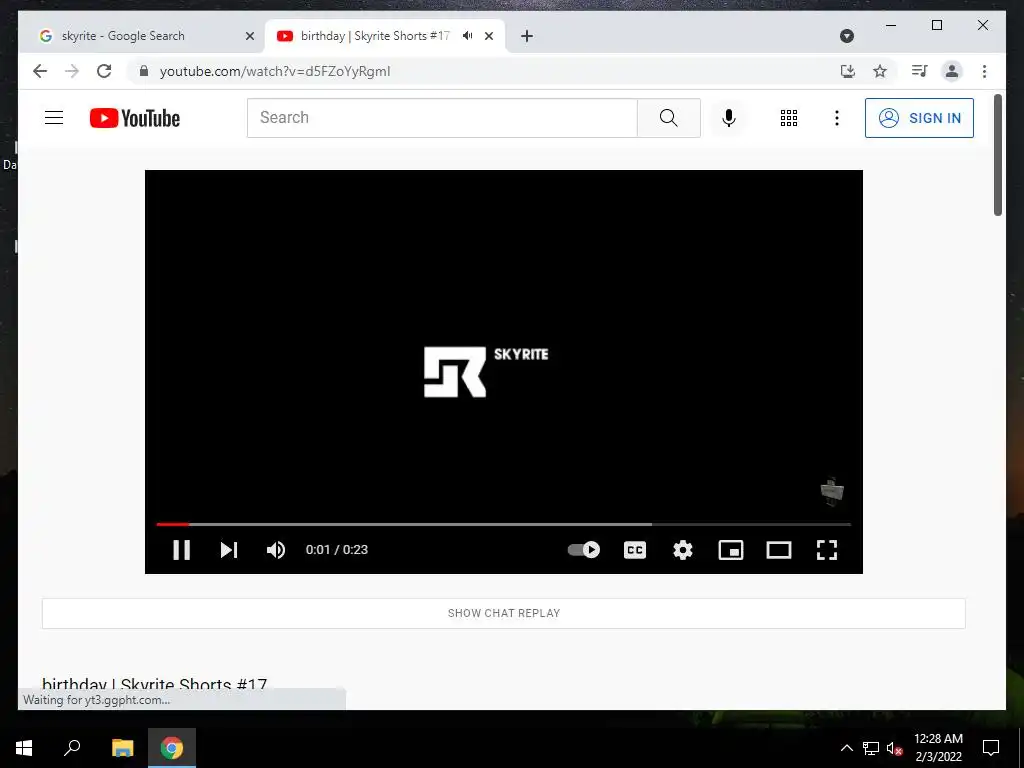Click the video channel watermark
This screenshot has height=768, width=1024.
tap(832, 492)
